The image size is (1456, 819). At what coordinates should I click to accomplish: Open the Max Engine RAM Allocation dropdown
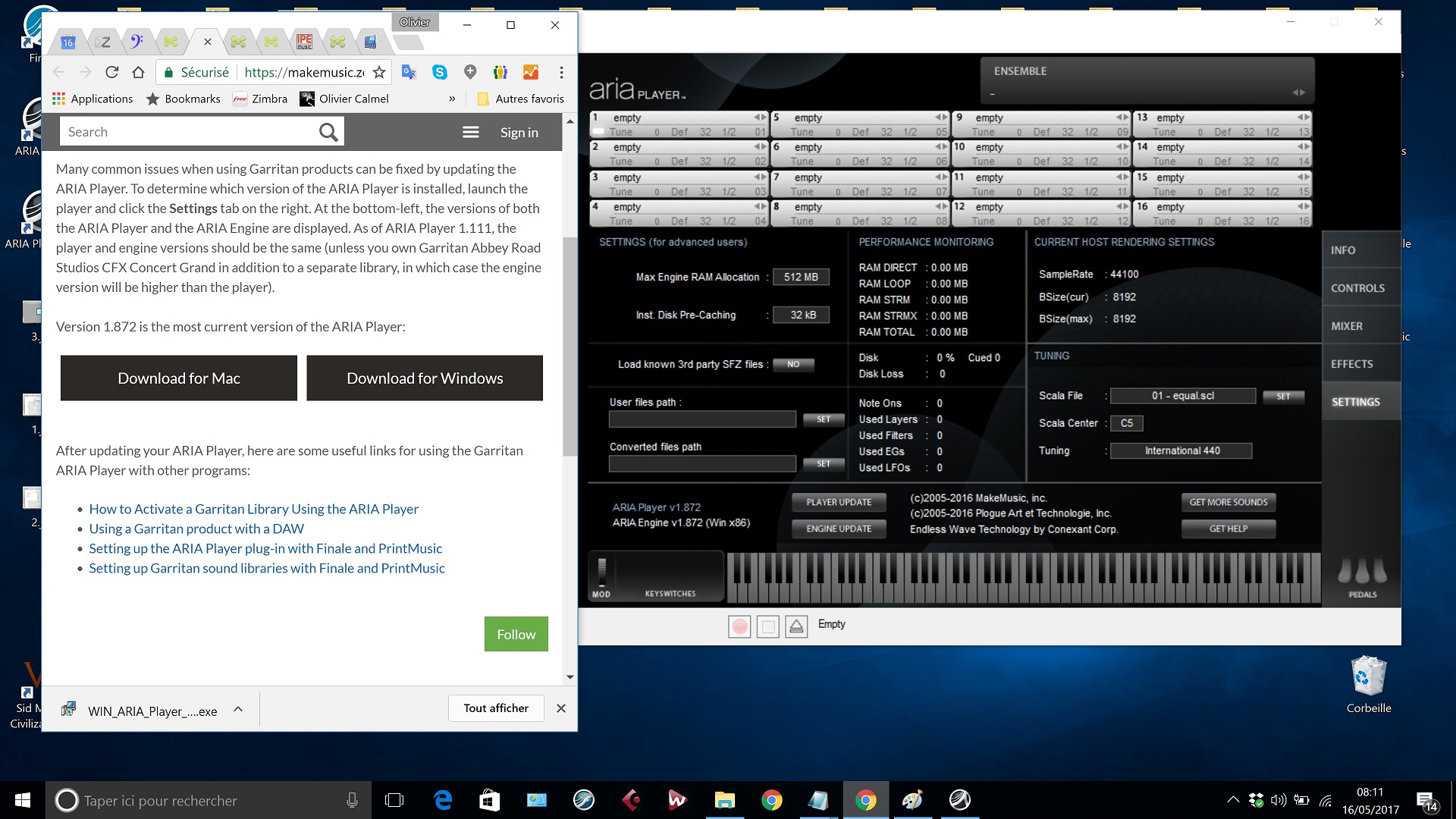pyautogui.click(x=801, y=278)
